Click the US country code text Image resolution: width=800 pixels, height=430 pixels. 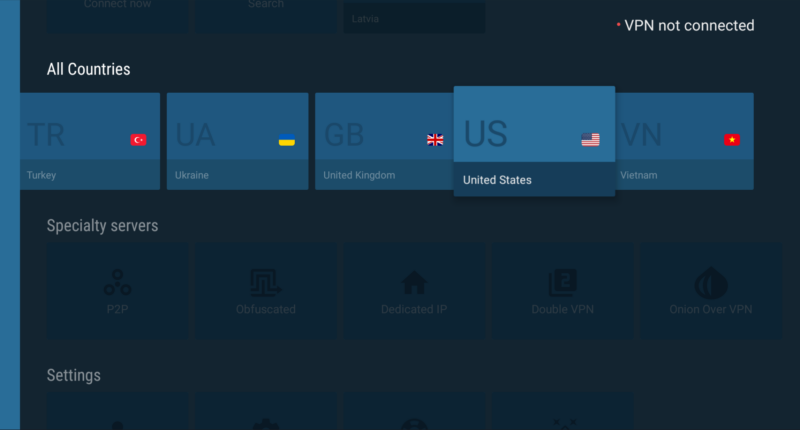pyautogui.click(x=486, y=134)
